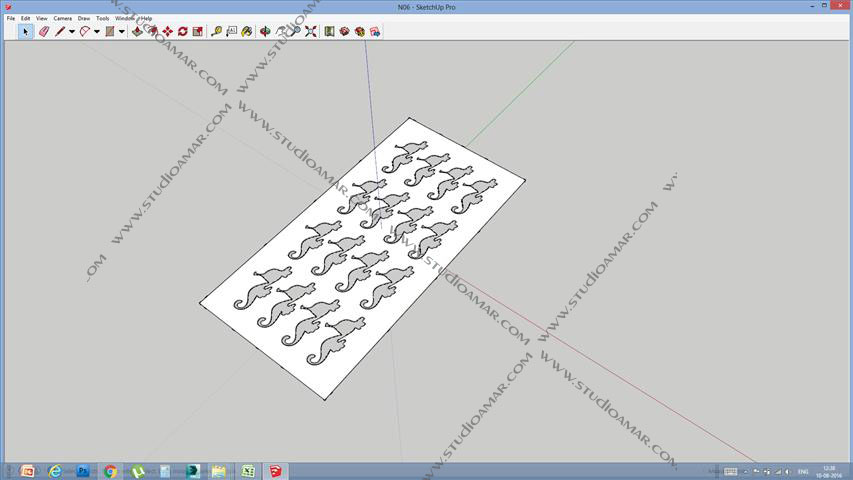Expand the Rectangle shape dropdown arrow
This screenshot has height=480, width=853.
[x=122, y=32]
